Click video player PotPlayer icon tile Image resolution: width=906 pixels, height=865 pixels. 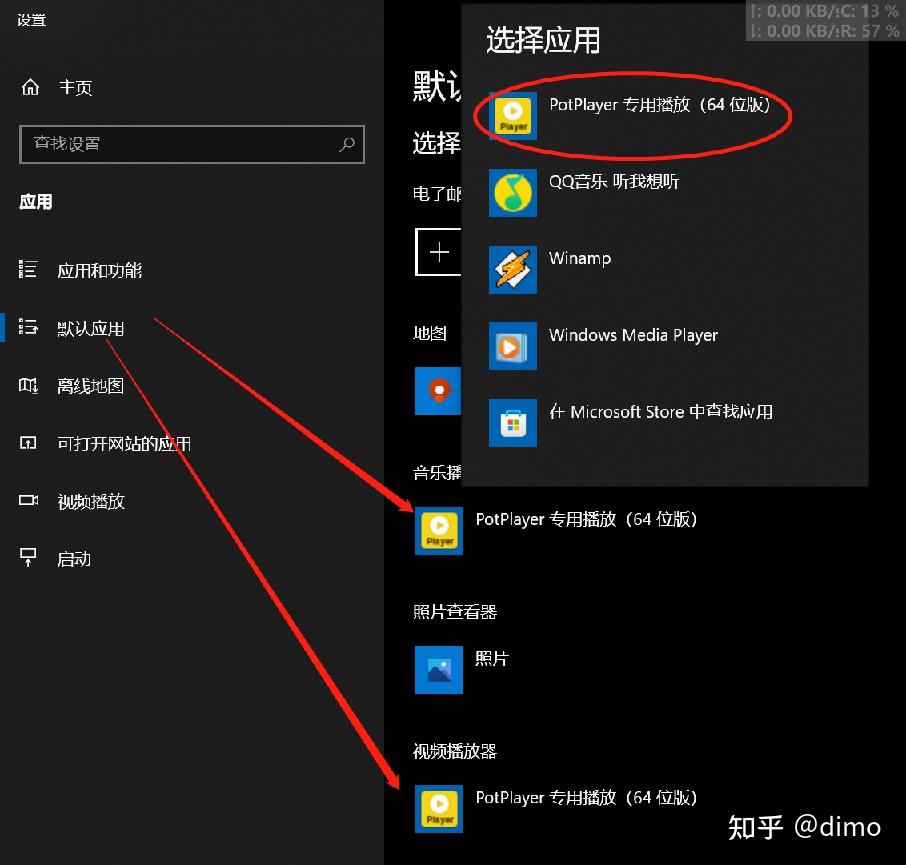pyautogui.click(x=439, y=808)
